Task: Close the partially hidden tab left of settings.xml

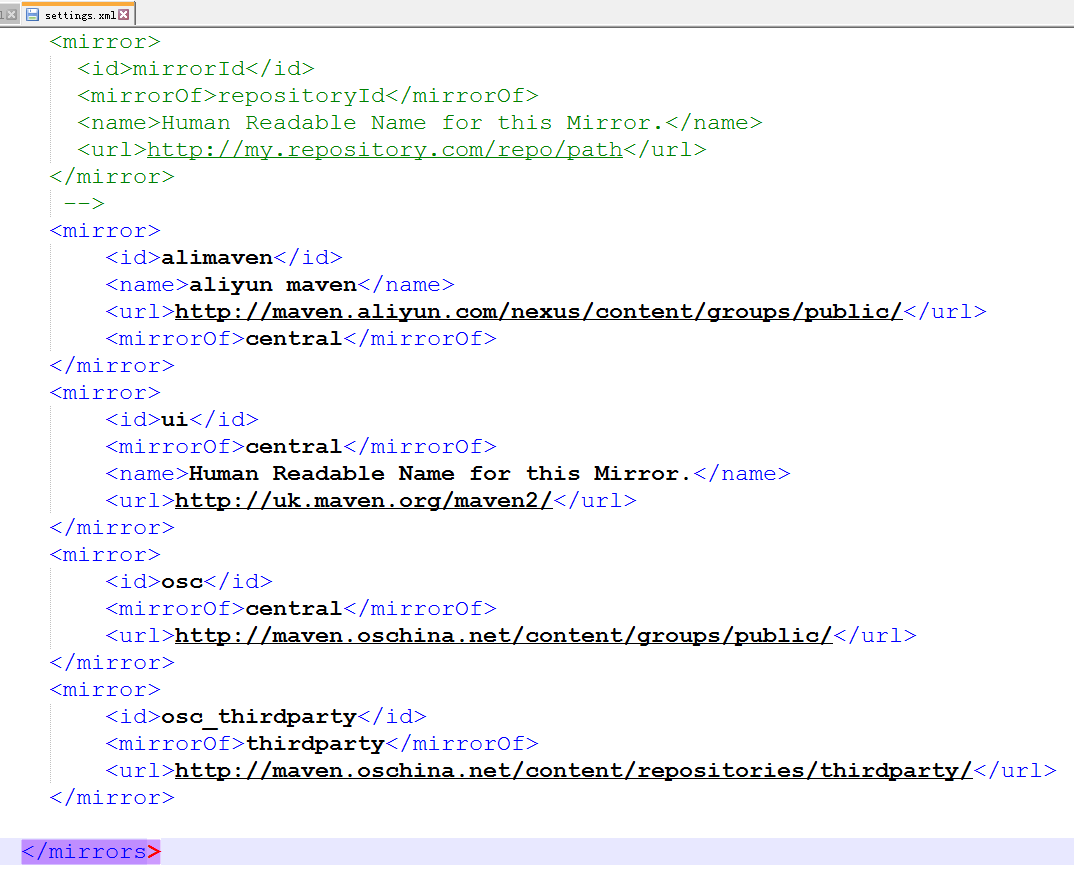Action: [11, 15]
